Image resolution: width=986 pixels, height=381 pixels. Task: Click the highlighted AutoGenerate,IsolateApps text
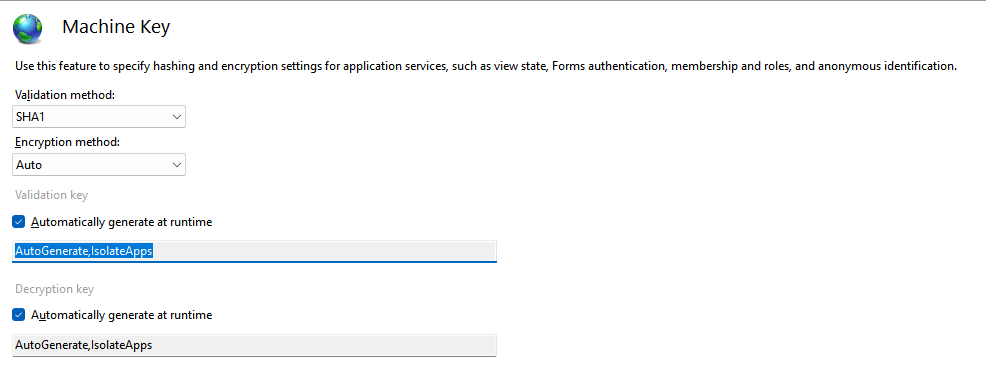[84, 251]
